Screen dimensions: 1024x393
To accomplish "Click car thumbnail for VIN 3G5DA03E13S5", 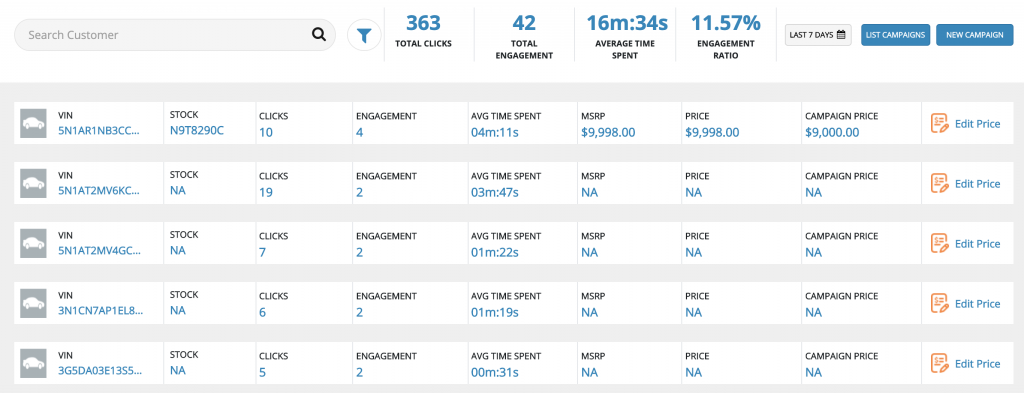I will coord(33,364).
